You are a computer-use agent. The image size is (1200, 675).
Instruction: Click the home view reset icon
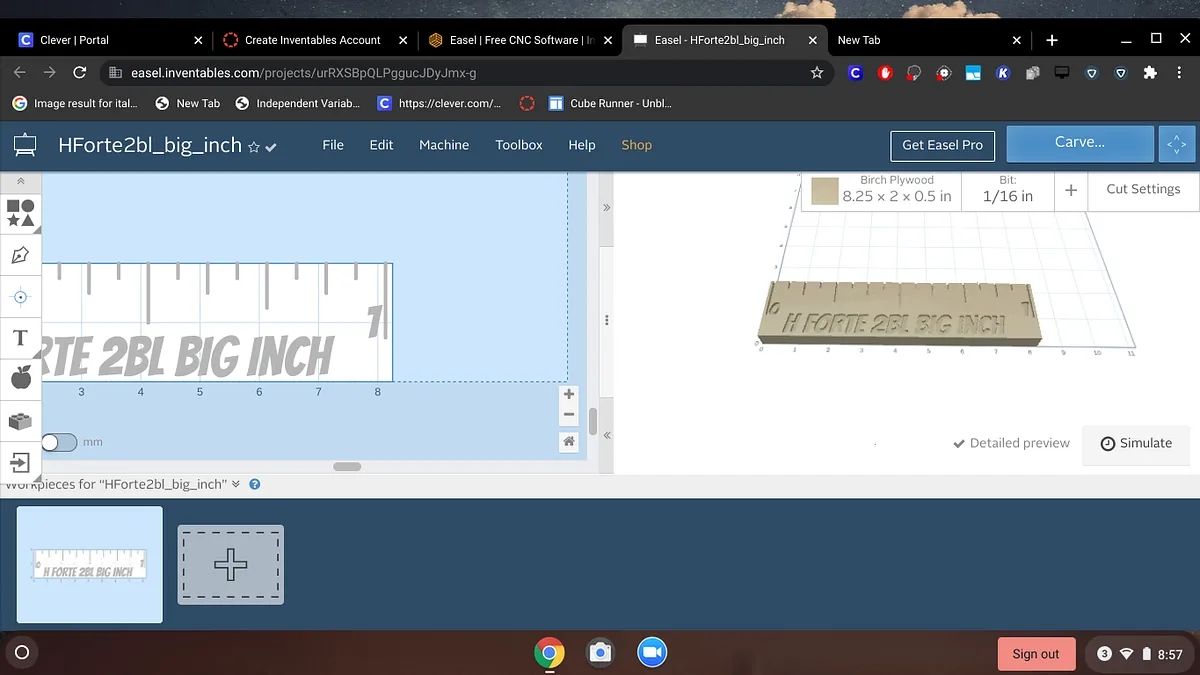[569, 441]
